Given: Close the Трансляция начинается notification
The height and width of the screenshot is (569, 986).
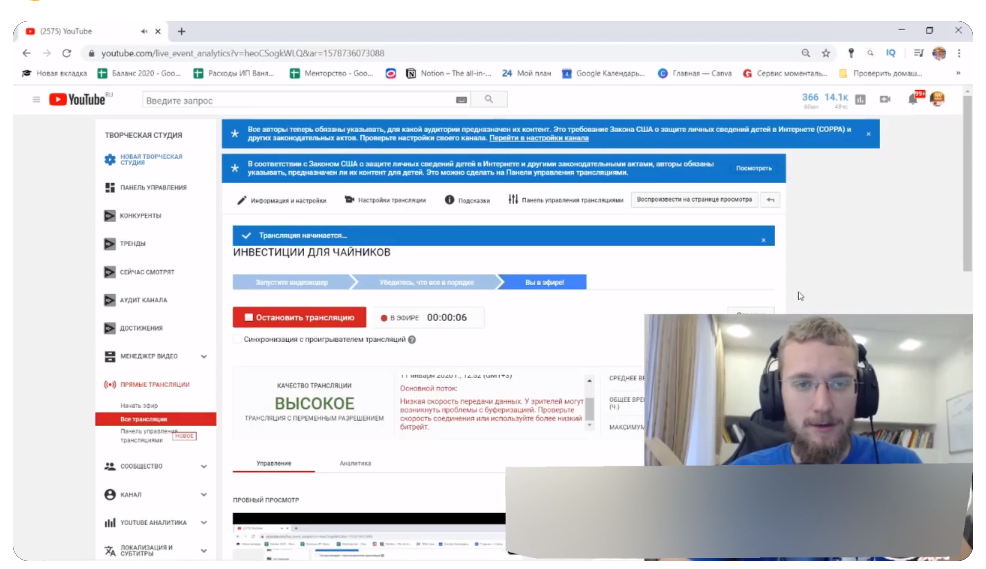Looking at the screenshot, I should [763, 240].
